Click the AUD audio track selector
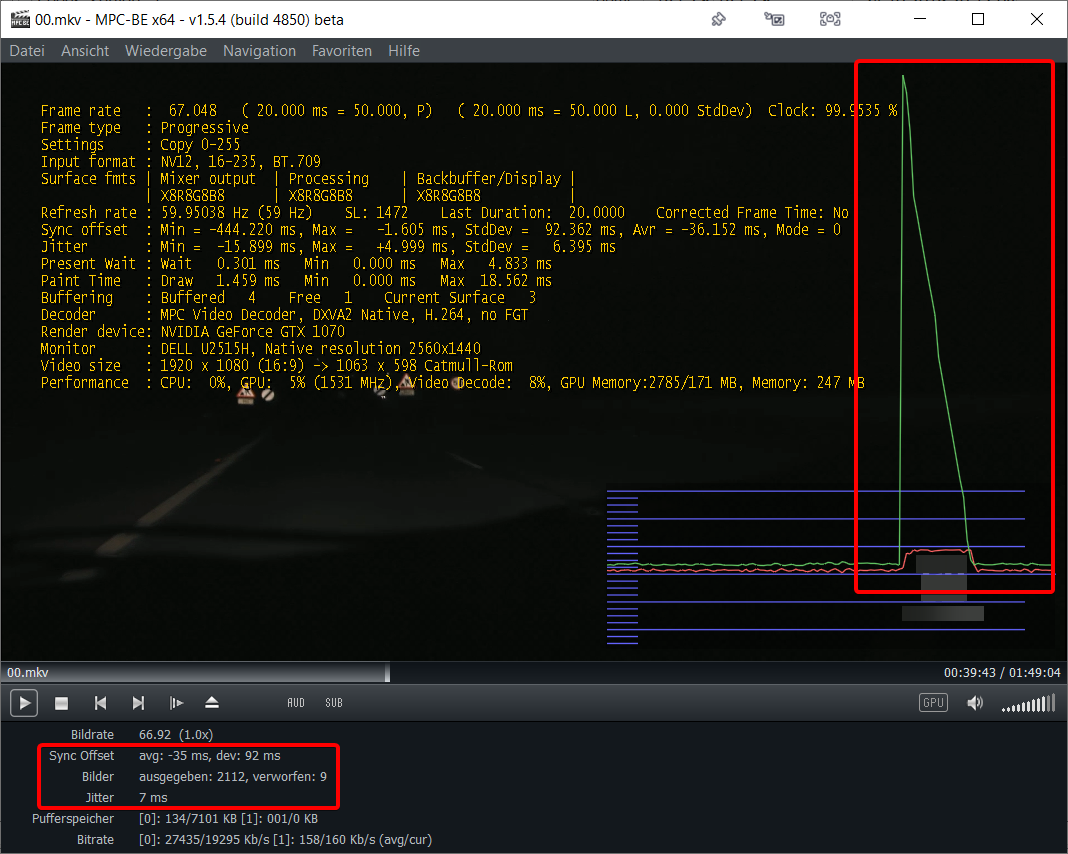 [296, 703]
